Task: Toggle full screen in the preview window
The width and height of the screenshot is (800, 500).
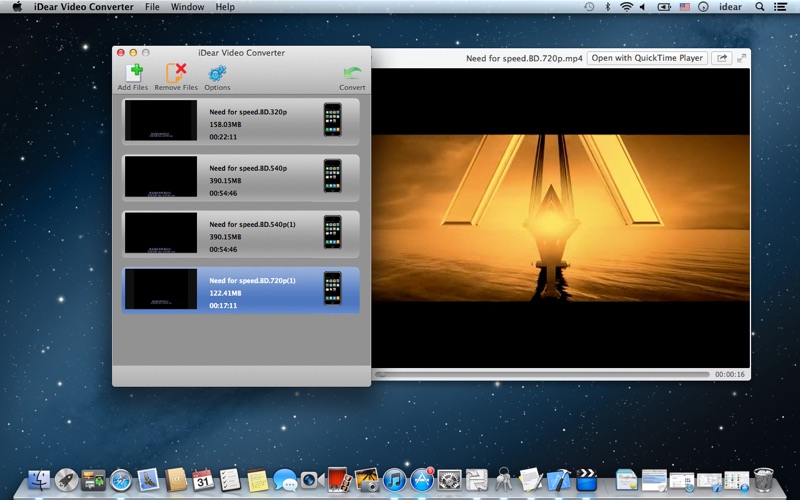Action: (741, 58)
